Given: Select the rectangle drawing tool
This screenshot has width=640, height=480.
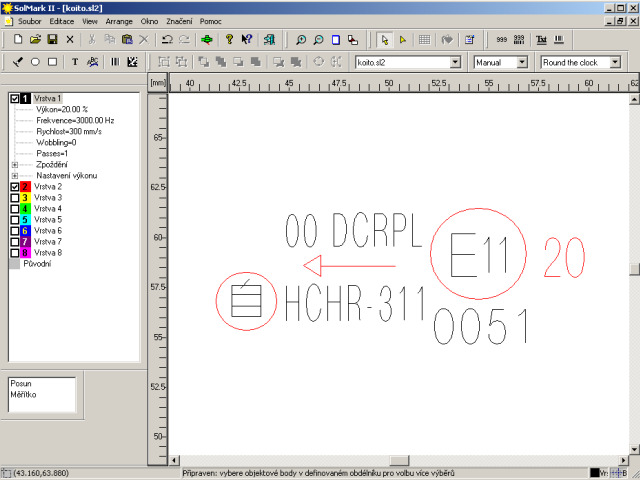Looking at the screenshot, I should click(53, 62).
